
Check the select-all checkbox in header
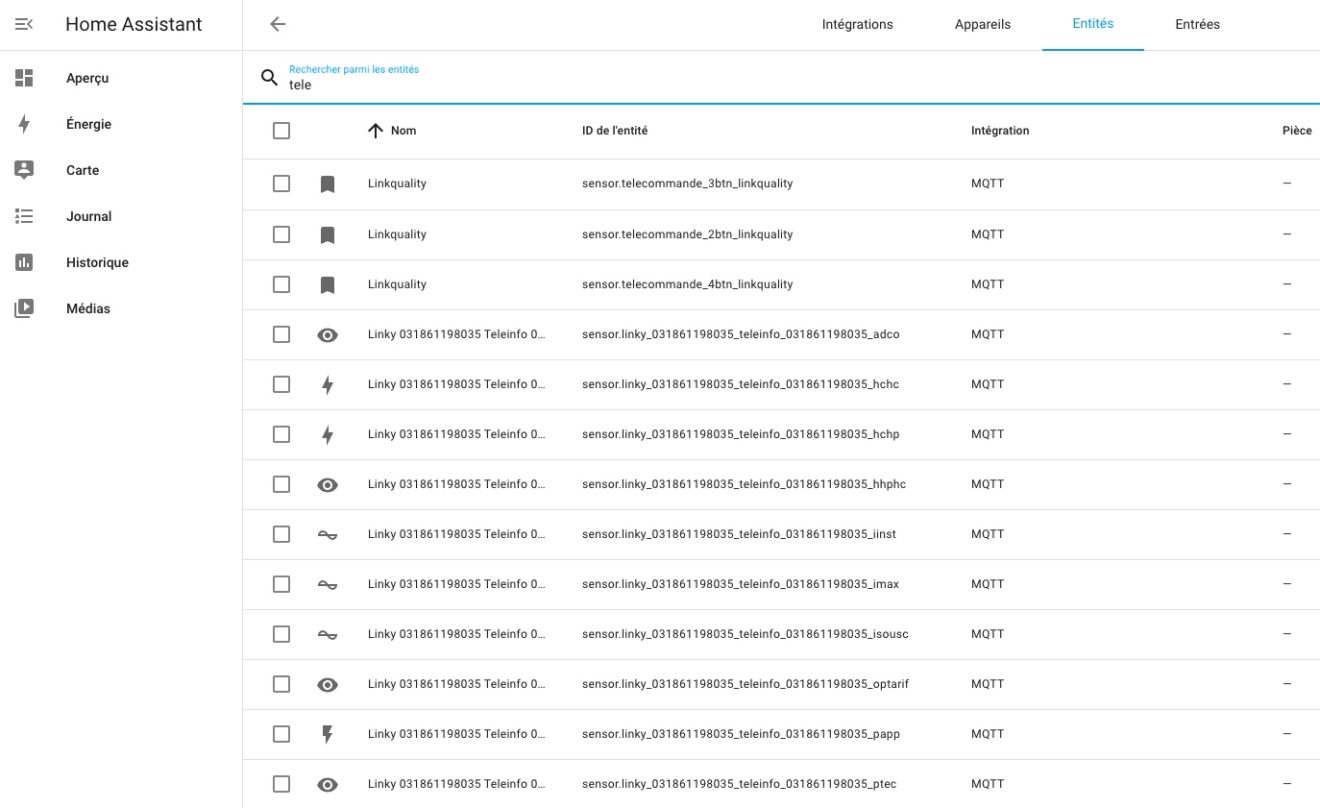point(281,130)
